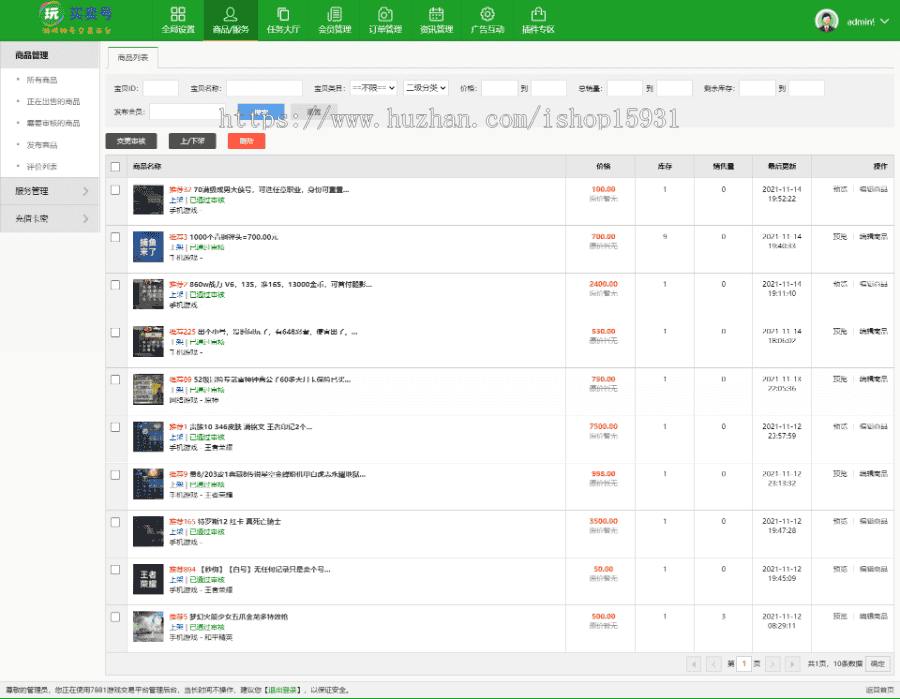
Task: Expand the 服务管理 sidebar section
Action: coord(50,191)
